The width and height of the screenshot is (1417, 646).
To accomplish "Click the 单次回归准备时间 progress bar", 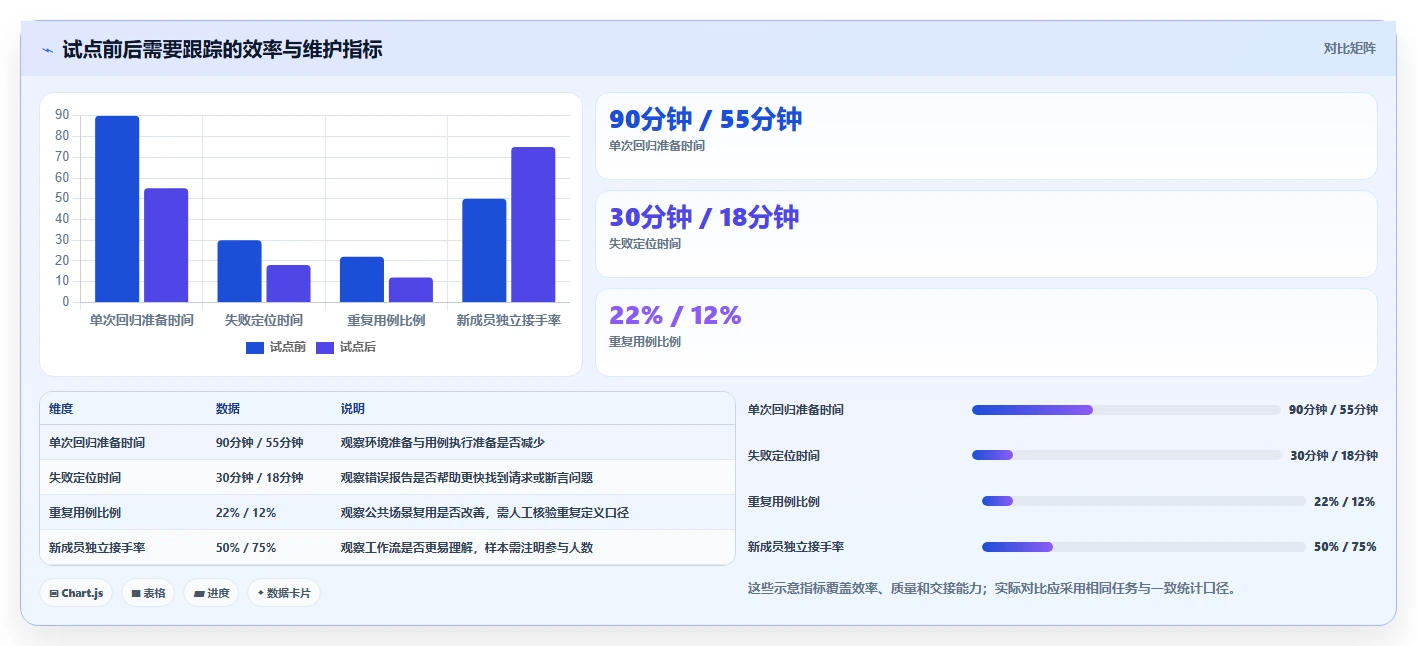I will (x=1126, y=410).
